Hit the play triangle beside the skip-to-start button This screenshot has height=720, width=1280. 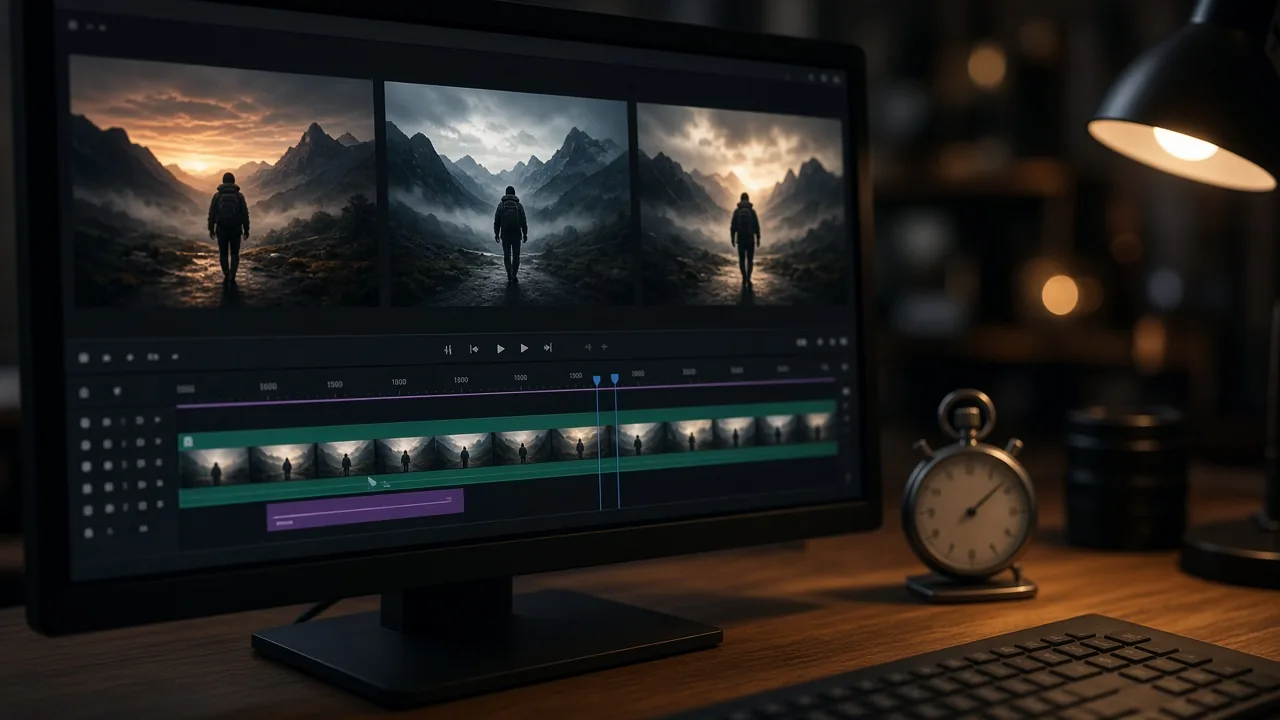(500, 349)
